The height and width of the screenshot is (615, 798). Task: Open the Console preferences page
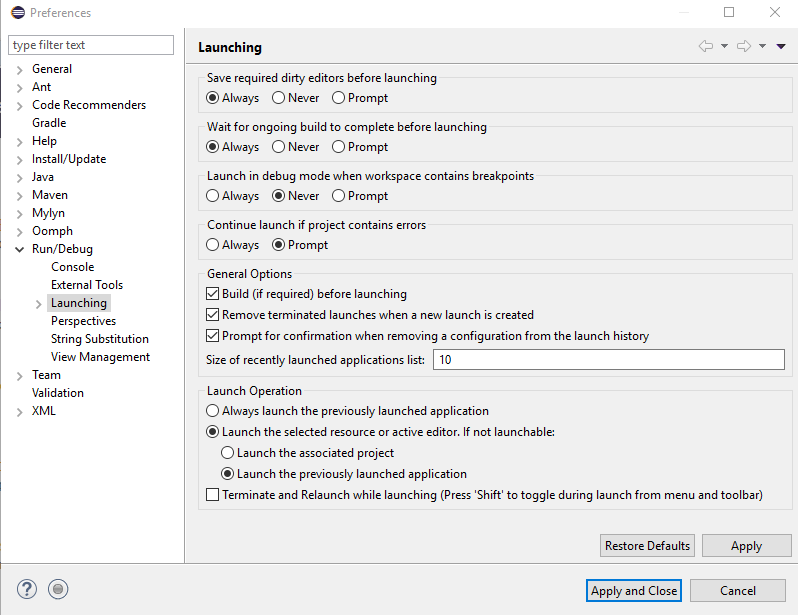pos(72,267)
